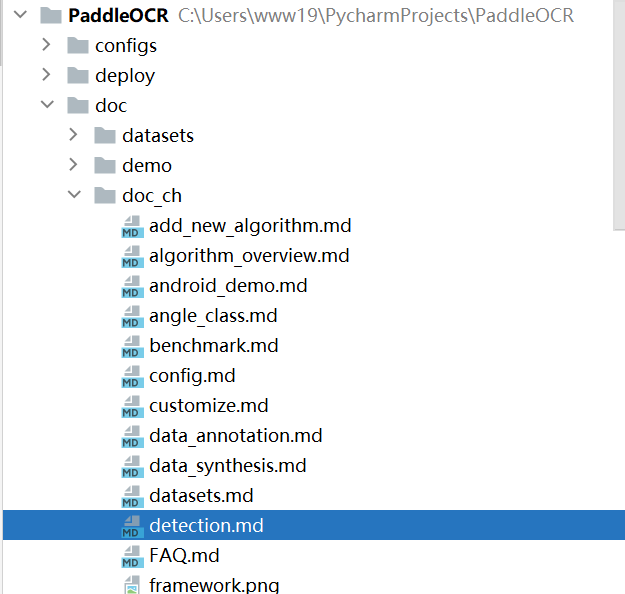
Task: Select file datasets.md
Action: point(201,496)
